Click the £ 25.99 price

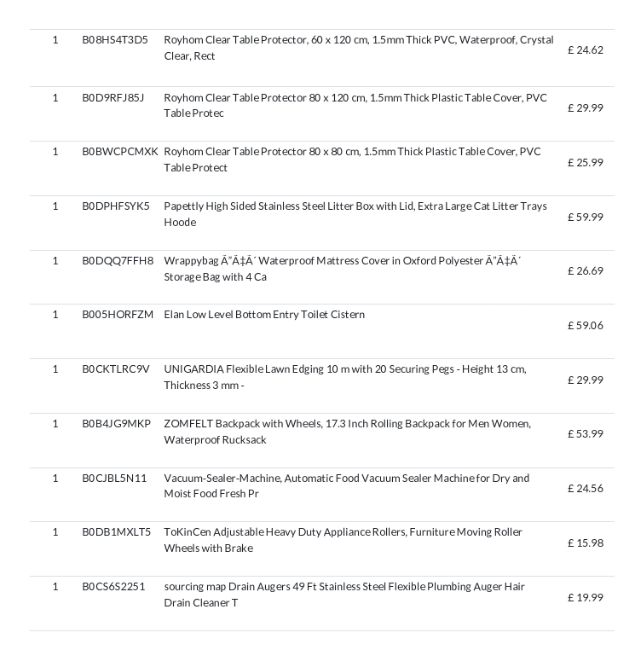[585, 162]
